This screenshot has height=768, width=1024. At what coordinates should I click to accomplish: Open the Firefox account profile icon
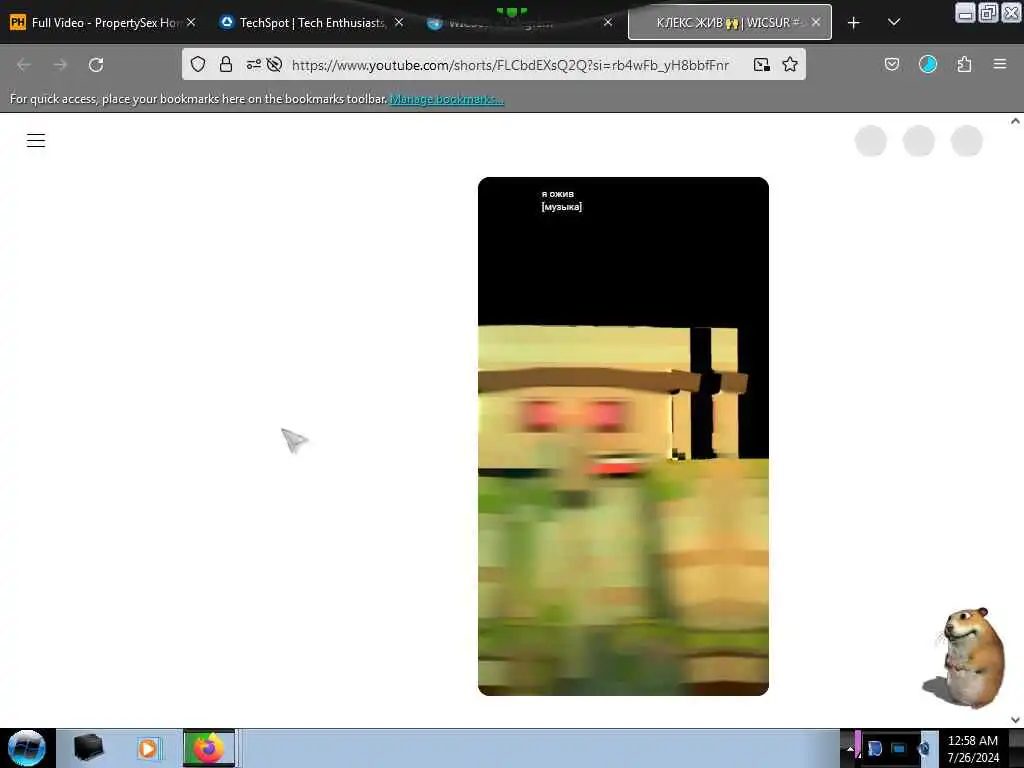coord(928,64)
